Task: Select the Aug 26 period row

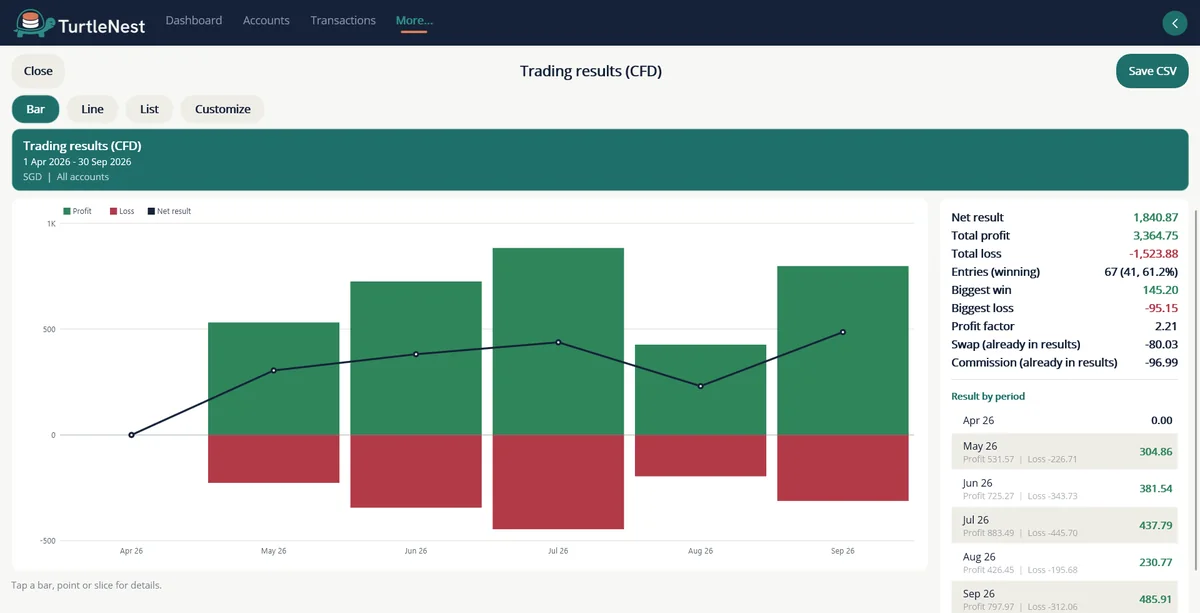Action: [x=1064, y=562]
